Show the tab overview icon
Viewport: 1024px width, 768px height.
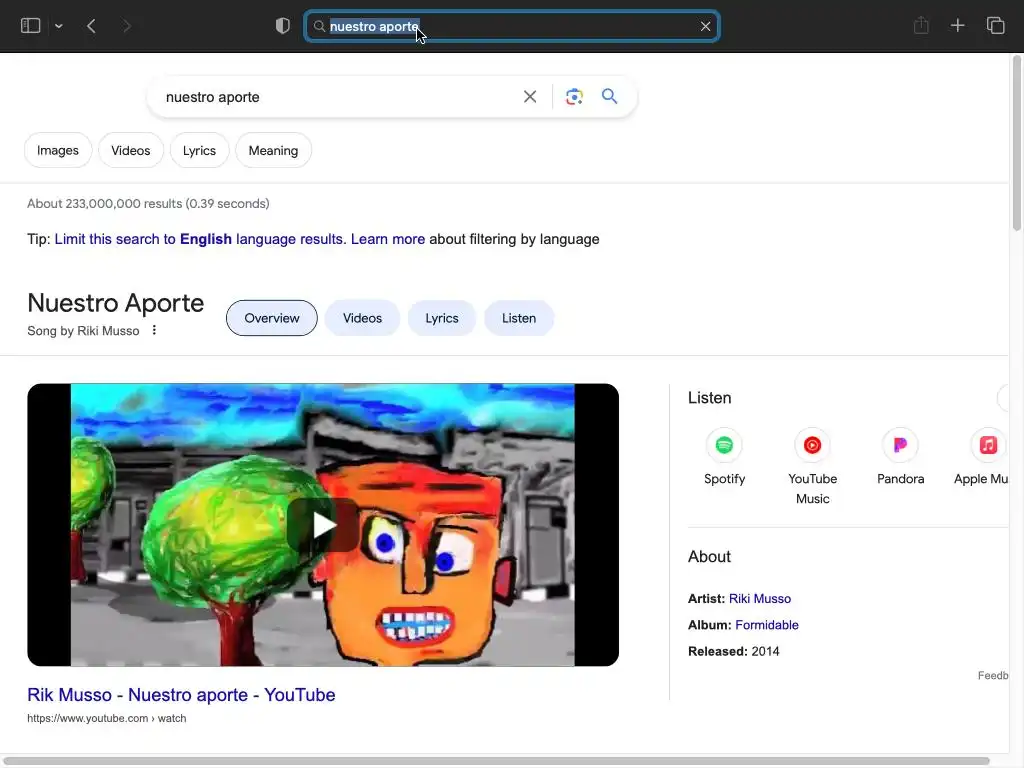pos(995,25)
